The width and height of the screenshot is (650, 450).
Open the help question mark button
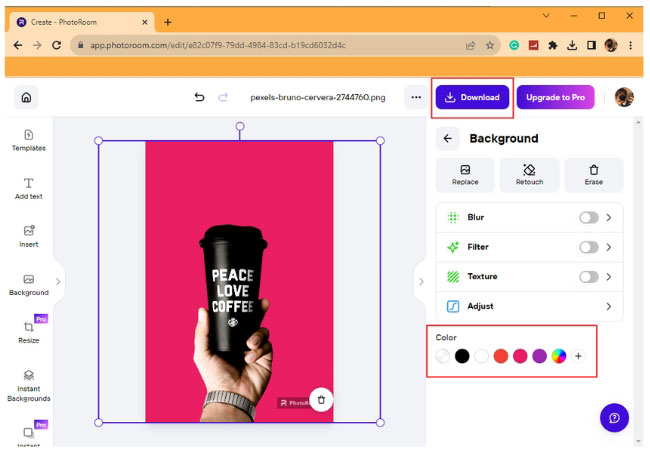[x=614, y=418]
